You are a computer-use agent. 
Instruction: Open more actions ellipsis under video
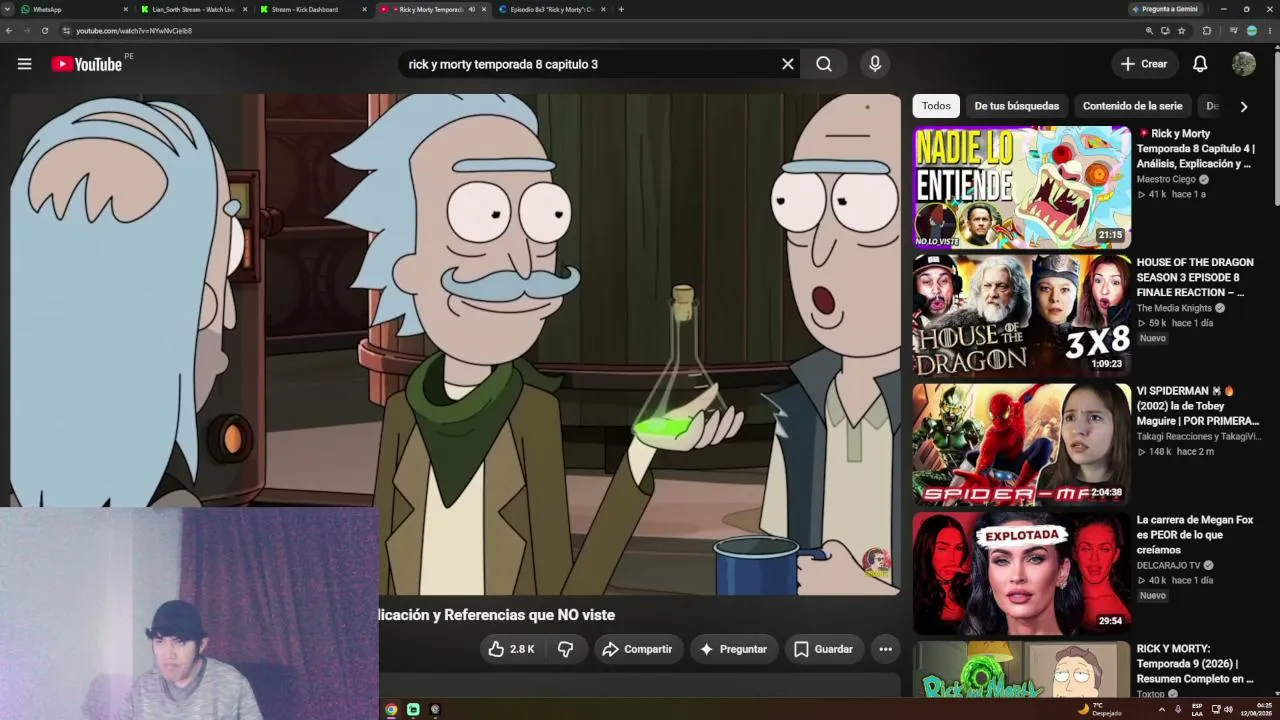(885, 649)
